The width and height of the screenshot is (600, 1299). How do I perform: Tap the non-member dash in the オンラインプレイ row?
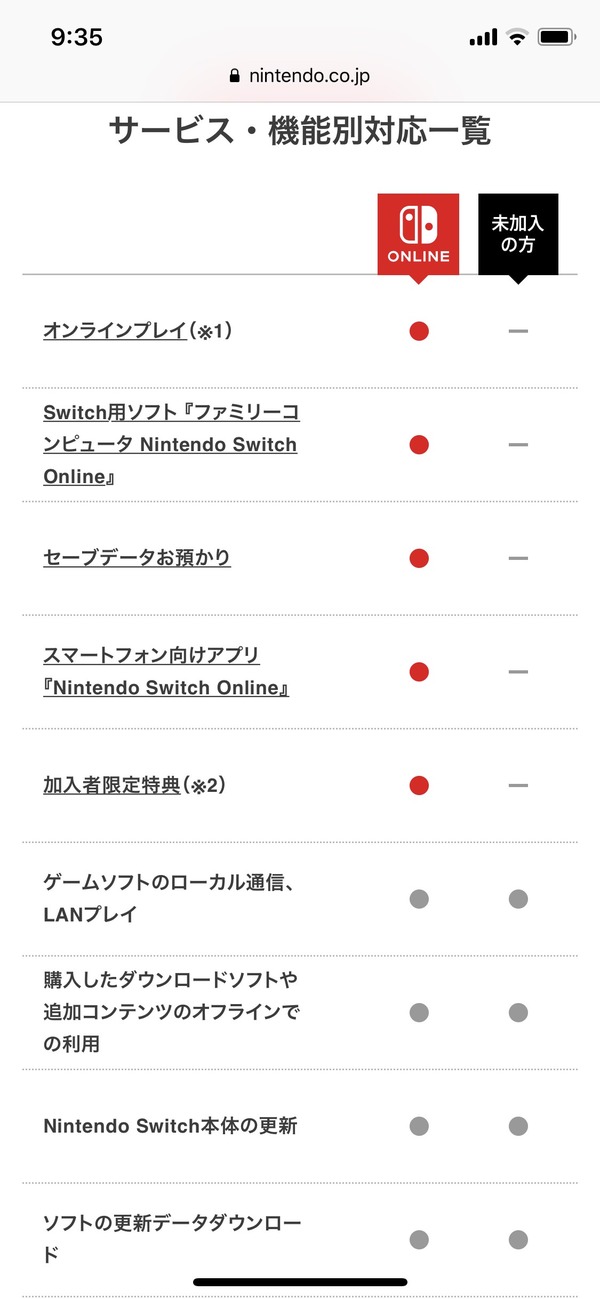(x=518, y=331)
